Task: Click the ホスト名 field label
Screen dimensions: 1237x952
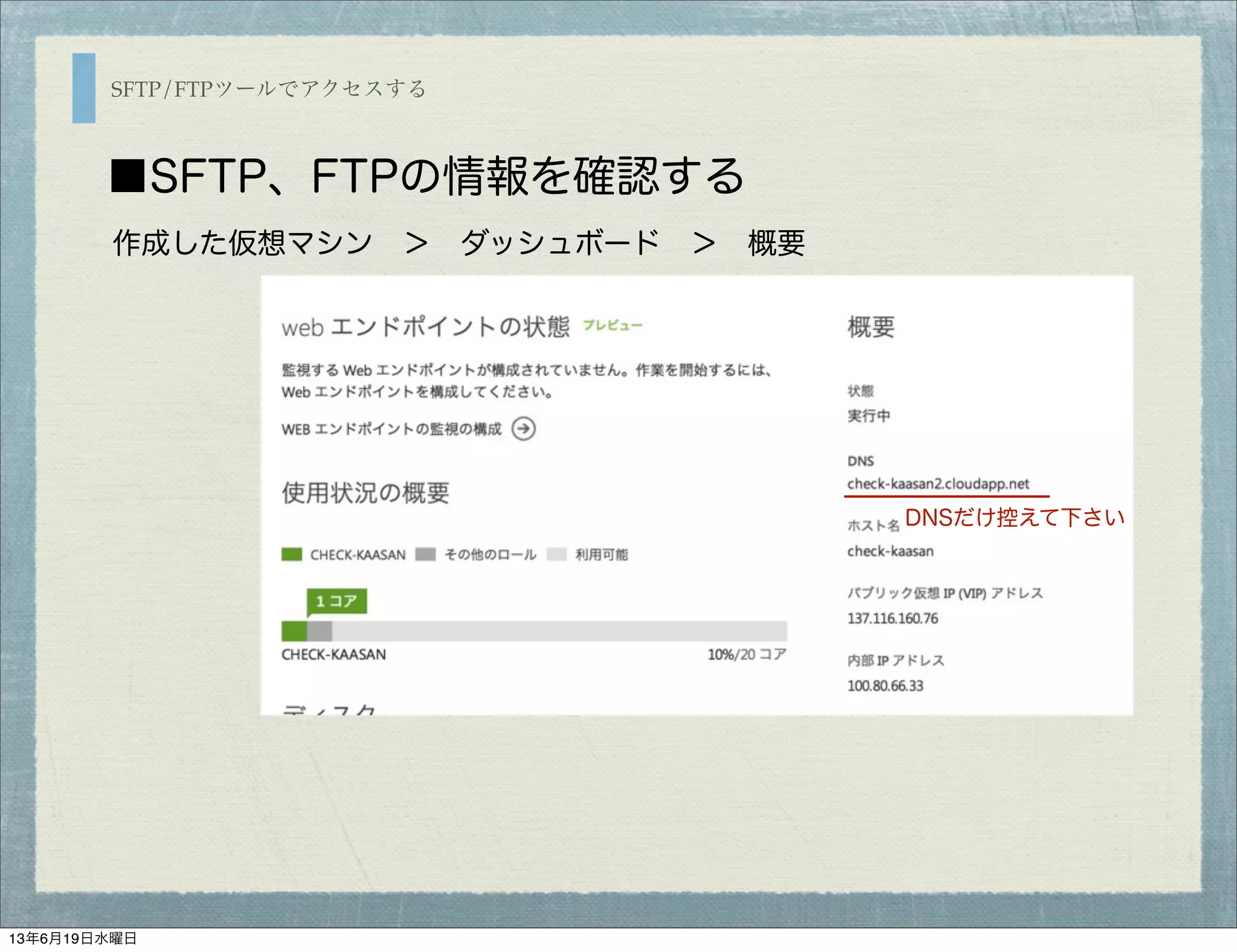Action: click(x=873, y=526)
